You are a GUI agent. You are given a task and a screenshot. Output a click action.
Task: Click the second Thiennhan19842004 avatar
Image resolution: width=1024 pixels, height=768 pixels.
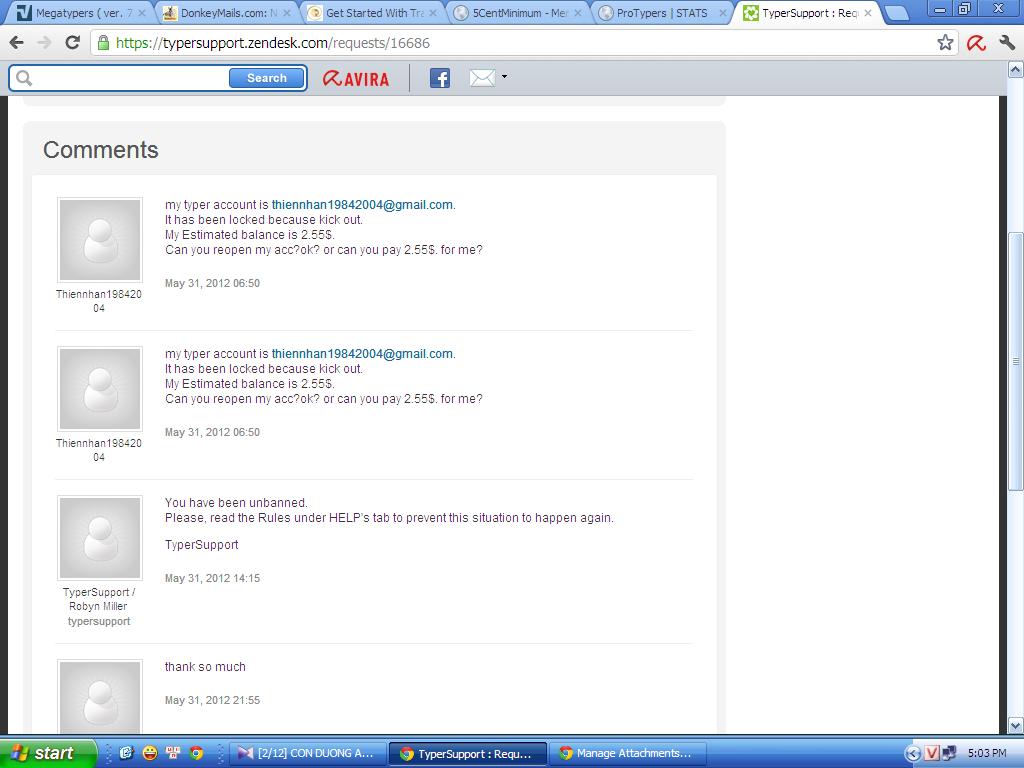[x=100, y=389]
